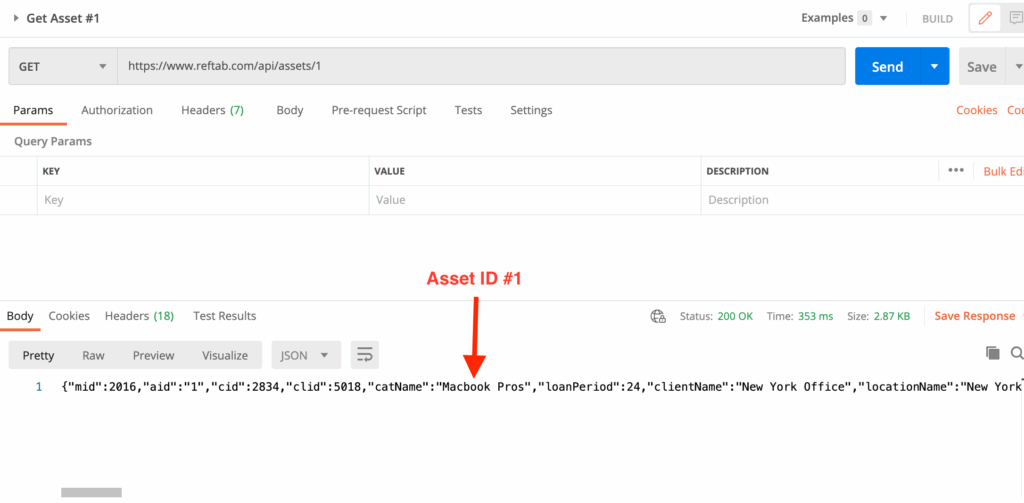The width and height of the screenshot is (1024, 503).
Task: Expand the Get Asset #1 request triangle
Action: click(x=16, y=18)
